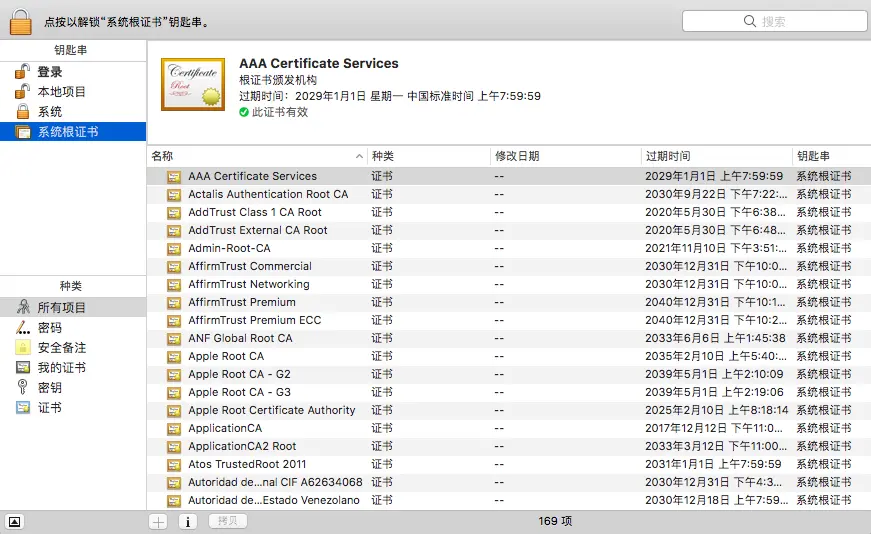Select AddTrust External CA Root row
The height and width of the screenshot is (534, 871).
tap(509, 230)
